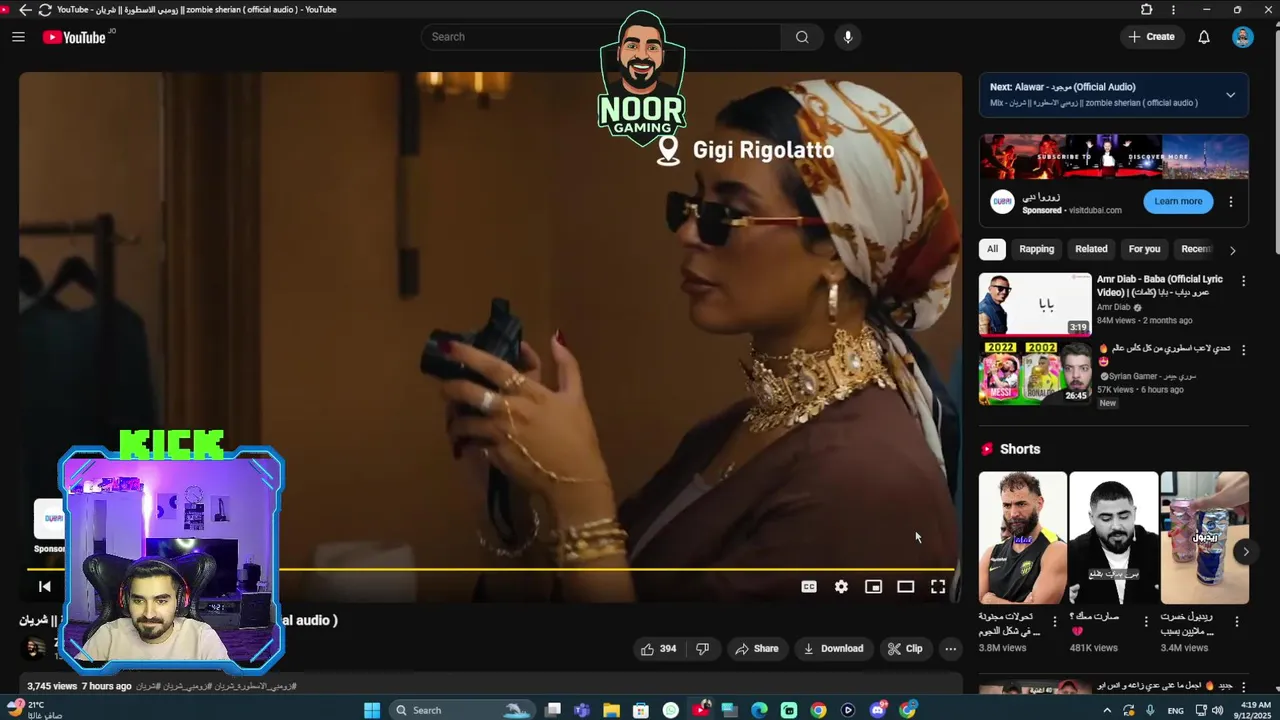Play the Short with 3.4M views
This screenshot has height=720, width=1280.
(x=1204, y=538)
